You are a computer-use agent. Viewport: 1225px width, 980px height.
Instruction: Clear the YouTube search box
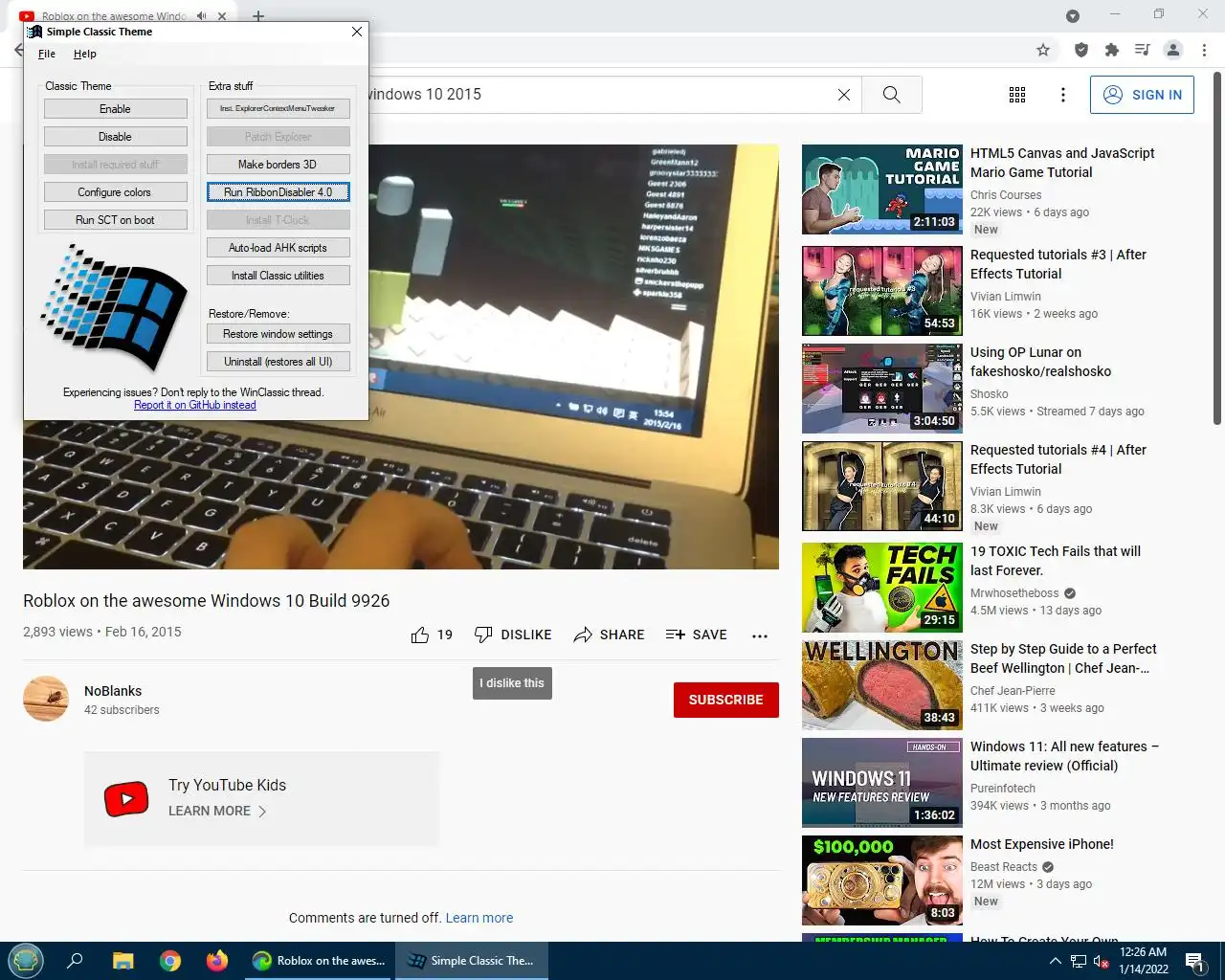click(844, 95)
